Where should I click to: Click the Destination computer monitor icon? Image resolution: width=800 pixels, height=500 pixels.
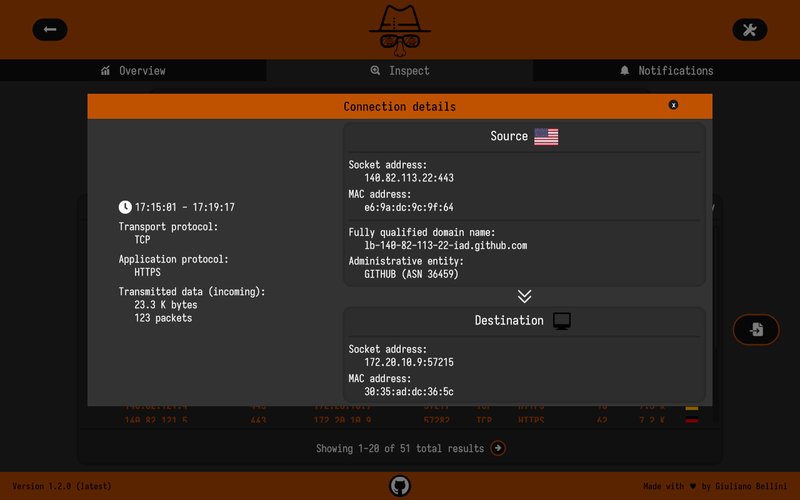[x=562, y=321]
